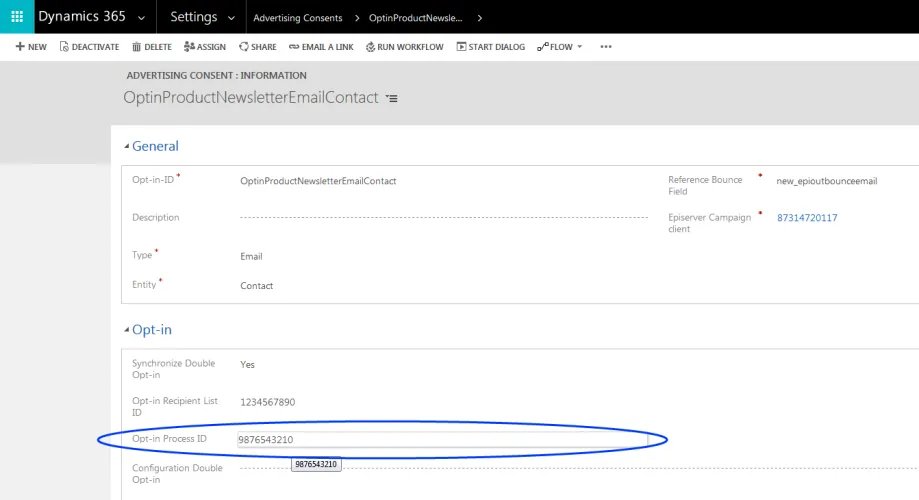The height and width of the screenshot is (500, 919).
Task: Click the ASSIGN people icon
Action: (x=189, y=46)
